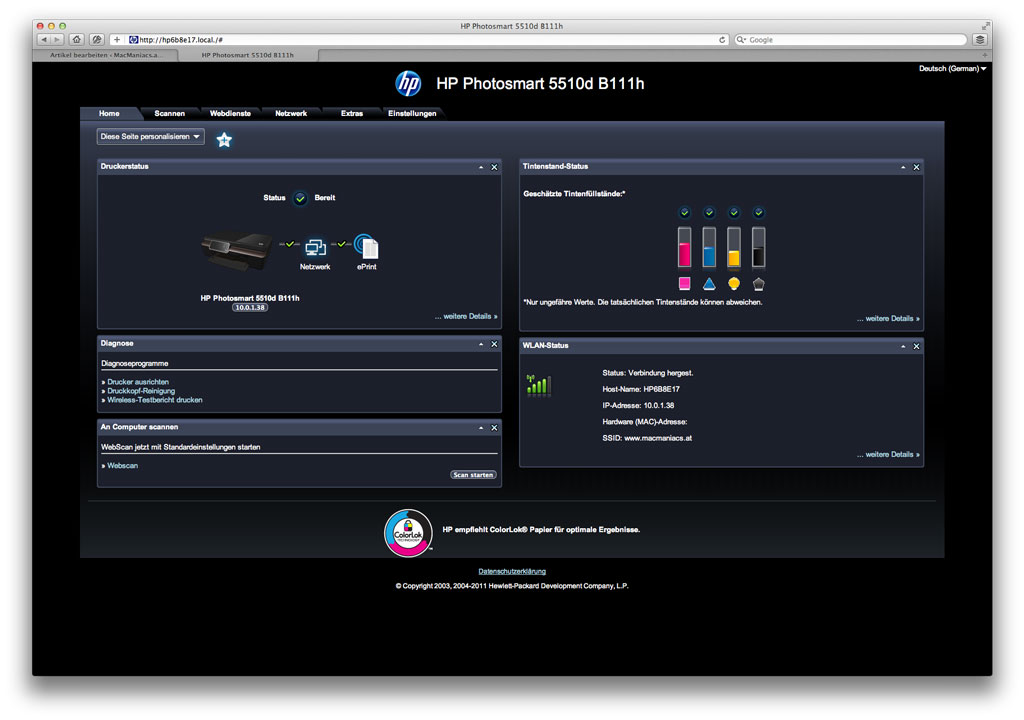
Task: Close the Diagnose panel
Action: (494, 344)
